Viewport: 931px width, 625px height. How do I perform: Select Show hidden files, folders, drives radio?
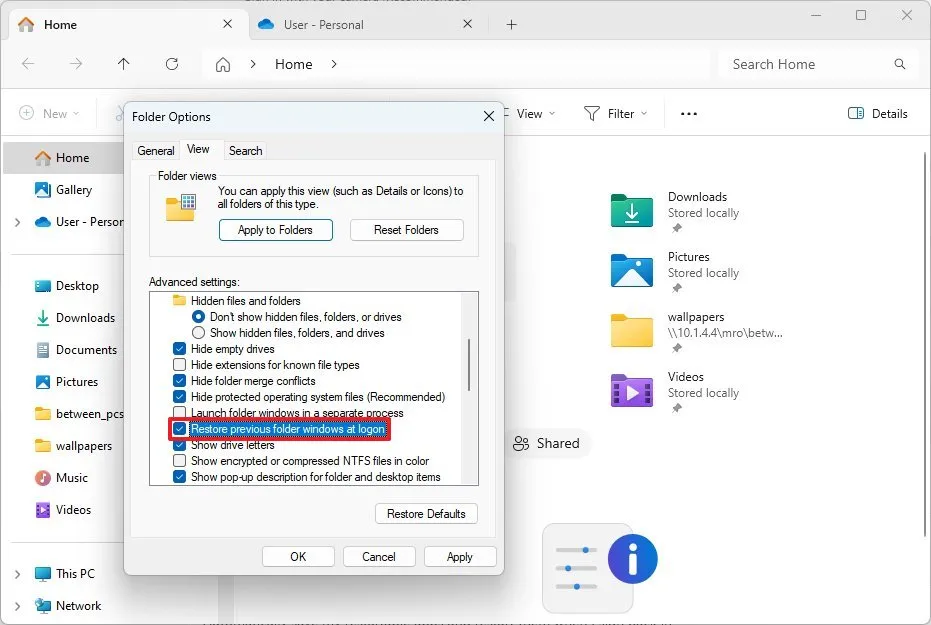click(198, 333)
